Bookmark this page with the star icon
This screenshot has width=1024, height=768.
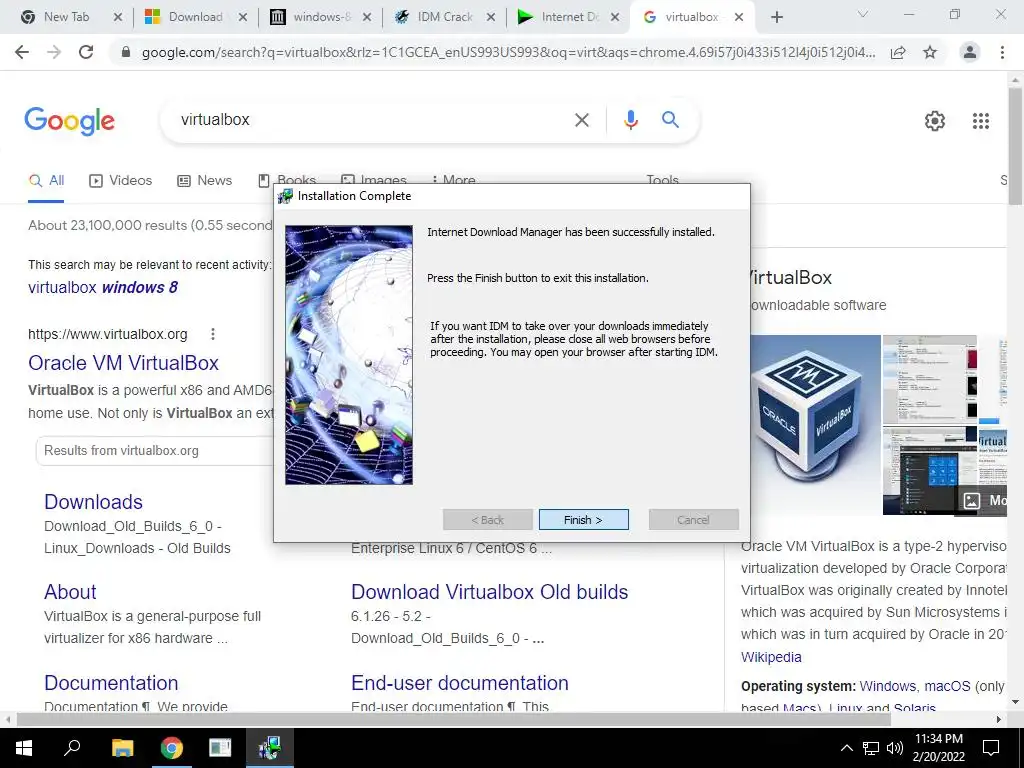930,52
